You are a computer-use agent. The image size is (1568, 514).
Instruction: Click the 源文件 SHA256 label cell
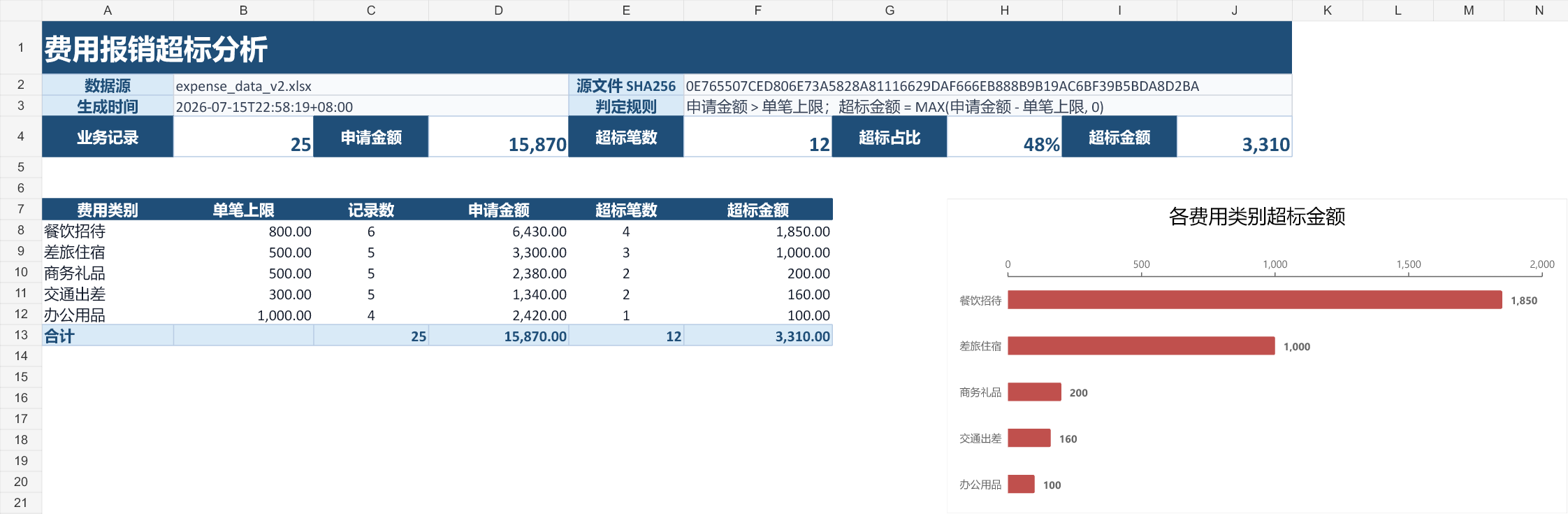(626, 85)
